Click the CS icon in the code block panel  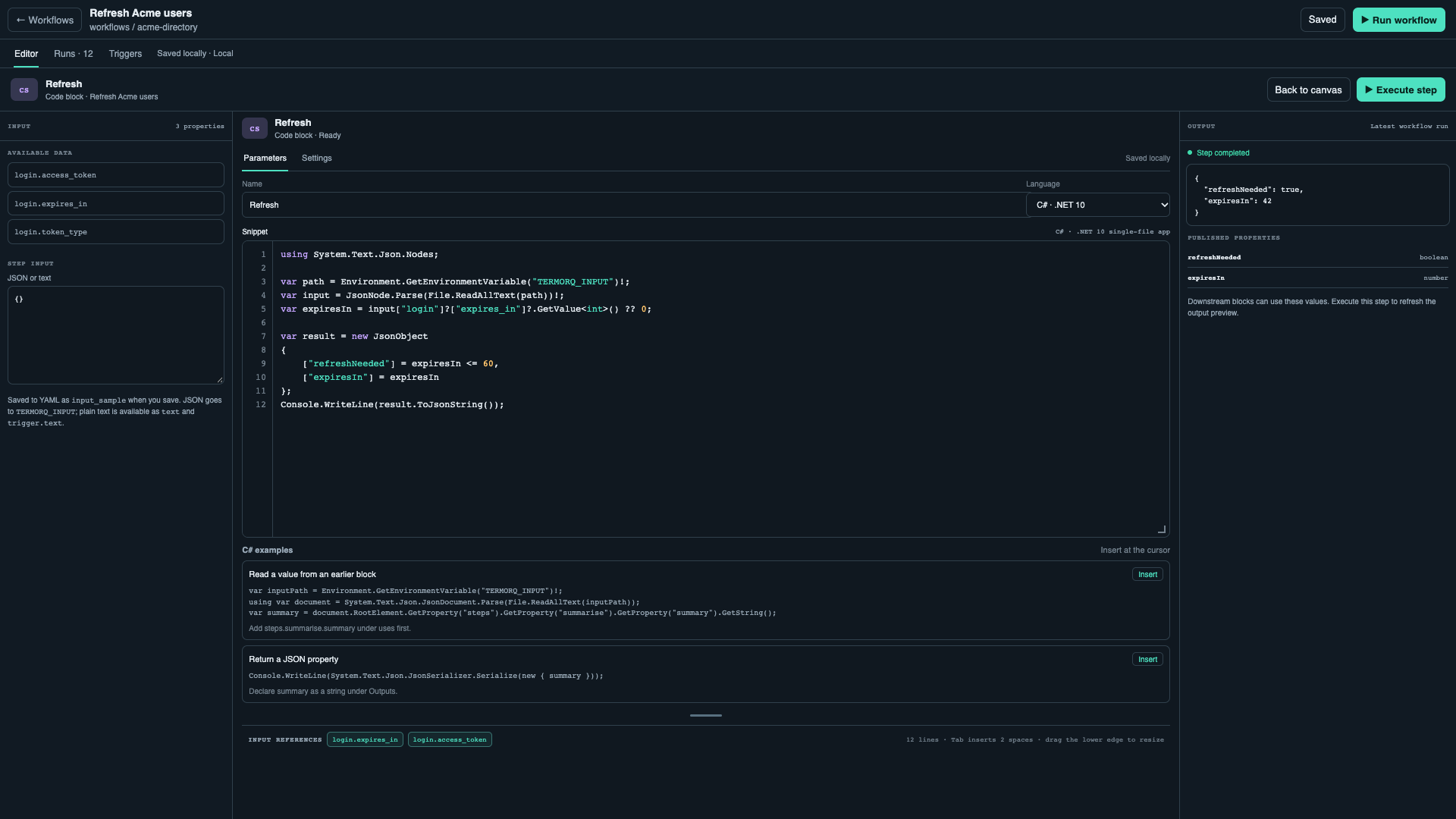(x=255, y=128)
